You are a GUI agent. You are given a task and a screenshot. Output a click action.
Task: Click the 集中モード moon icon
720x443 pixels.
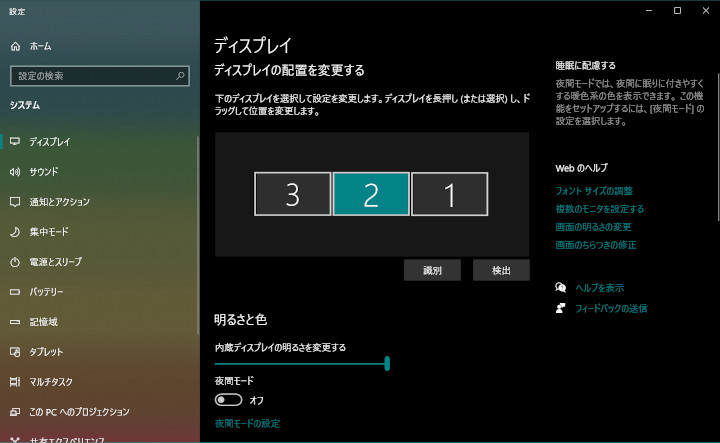(15, 232)
